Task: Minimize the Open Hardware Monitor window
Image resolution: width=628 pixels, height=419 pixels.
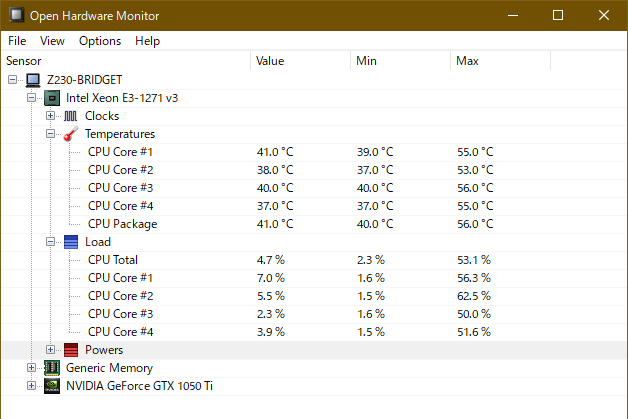Action: [513, 16]
